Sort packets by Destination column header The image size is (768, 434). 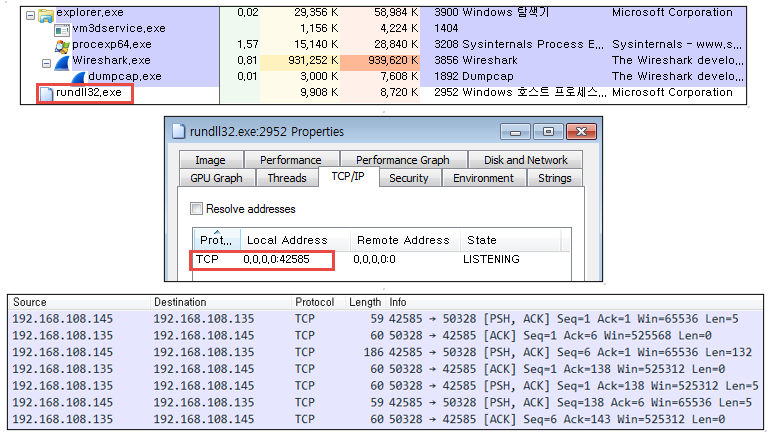click(x=180, y=302)
